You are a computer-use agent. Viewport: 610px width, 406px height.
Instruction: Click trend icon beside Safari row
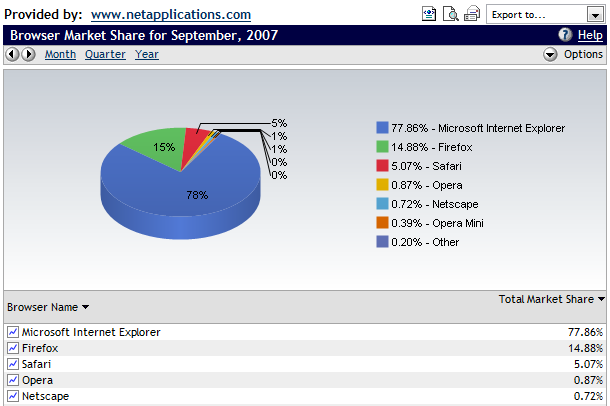point(13,364)
